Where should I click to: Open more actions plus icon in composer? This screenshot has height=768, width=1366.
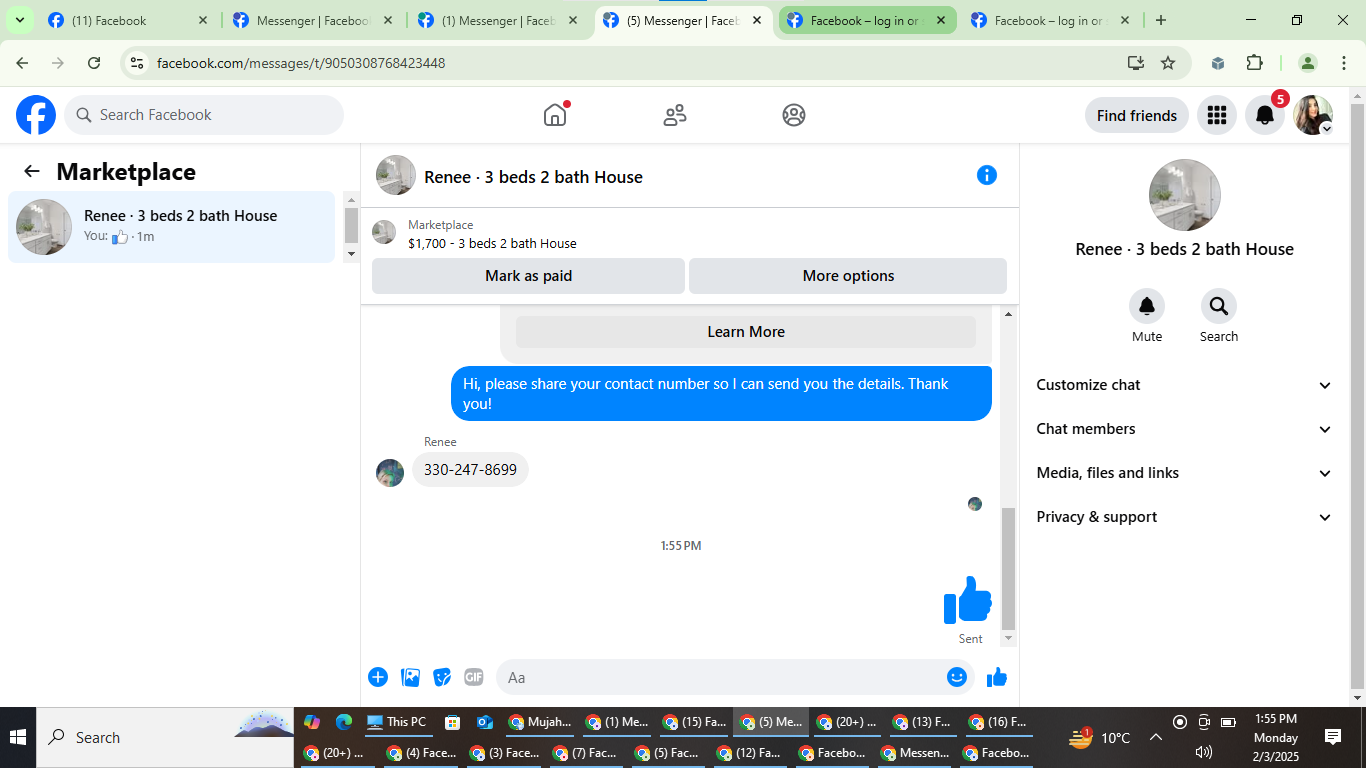[378, 677]
